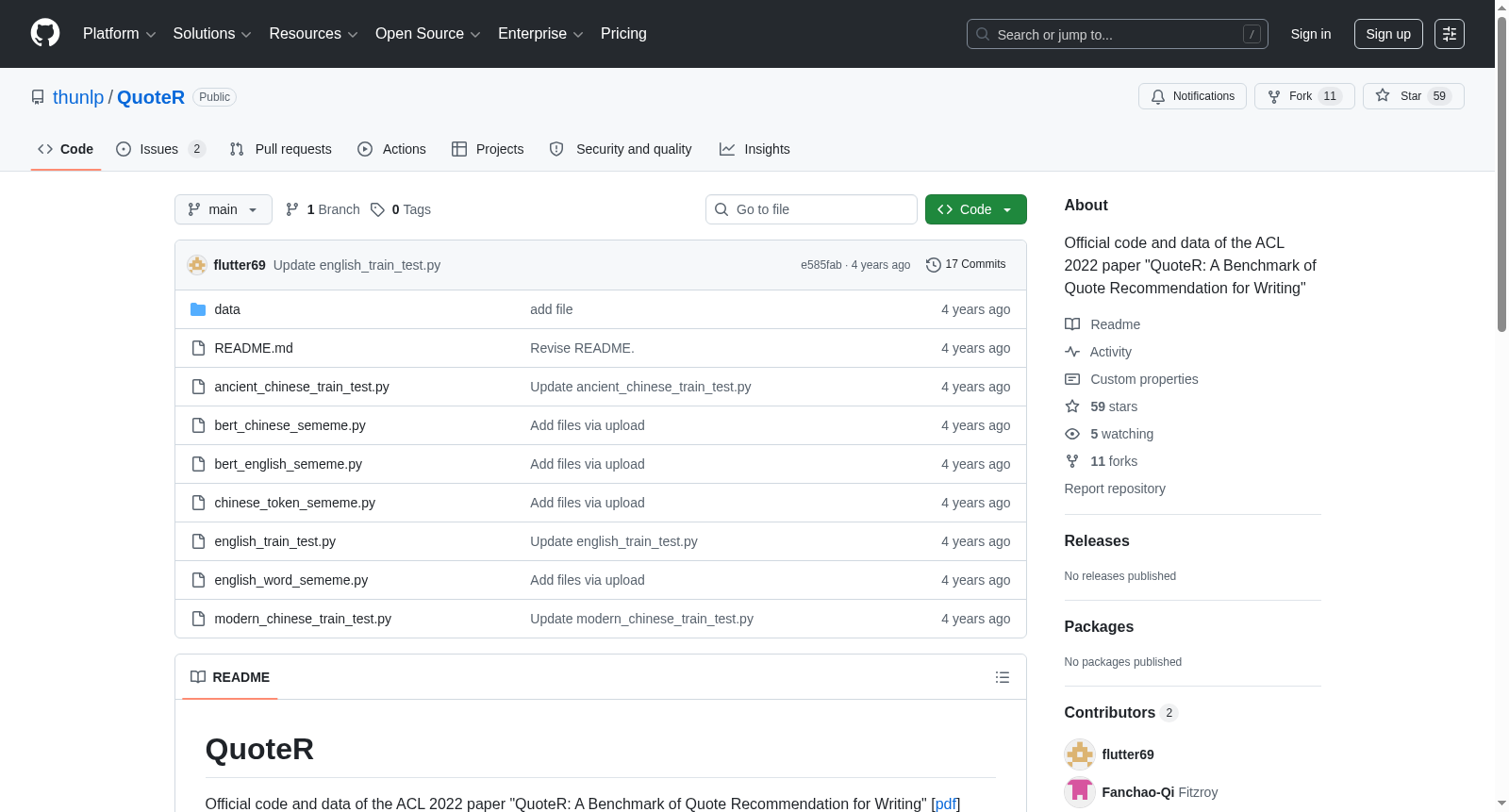Open bert_english_sememe.py file

[x=289, y=464]
